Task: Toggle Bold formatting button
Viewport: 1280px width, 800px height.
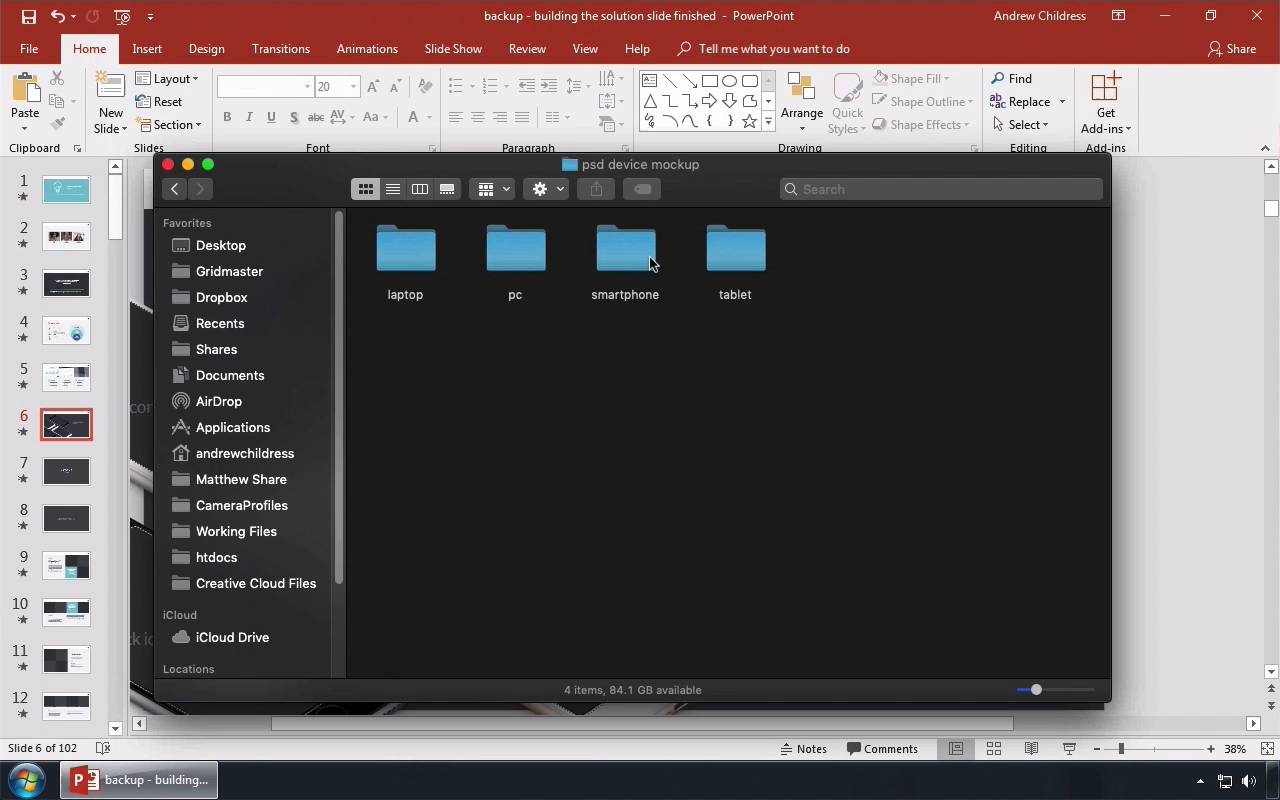Action: pos(227,117)
